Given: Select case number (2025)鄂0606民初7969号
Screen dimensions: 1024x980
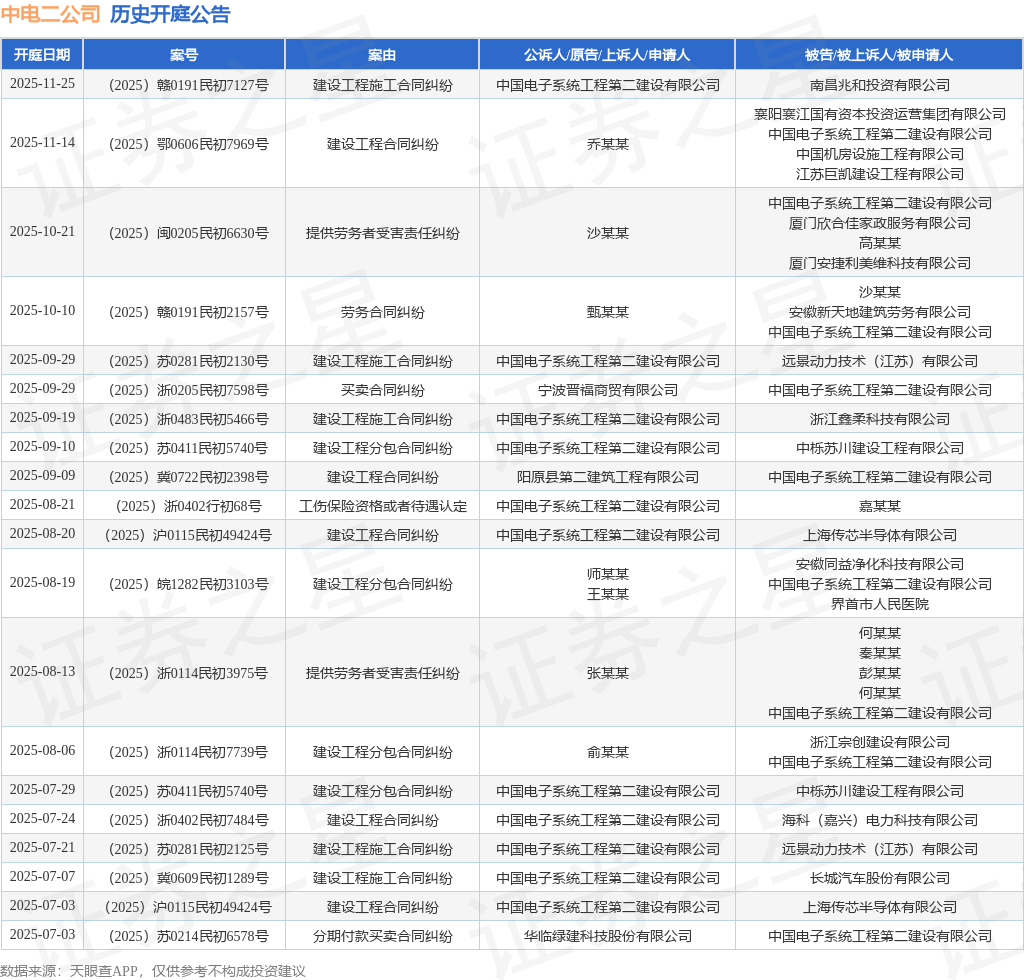Looking at the screenshot, I should pos(188,144).
